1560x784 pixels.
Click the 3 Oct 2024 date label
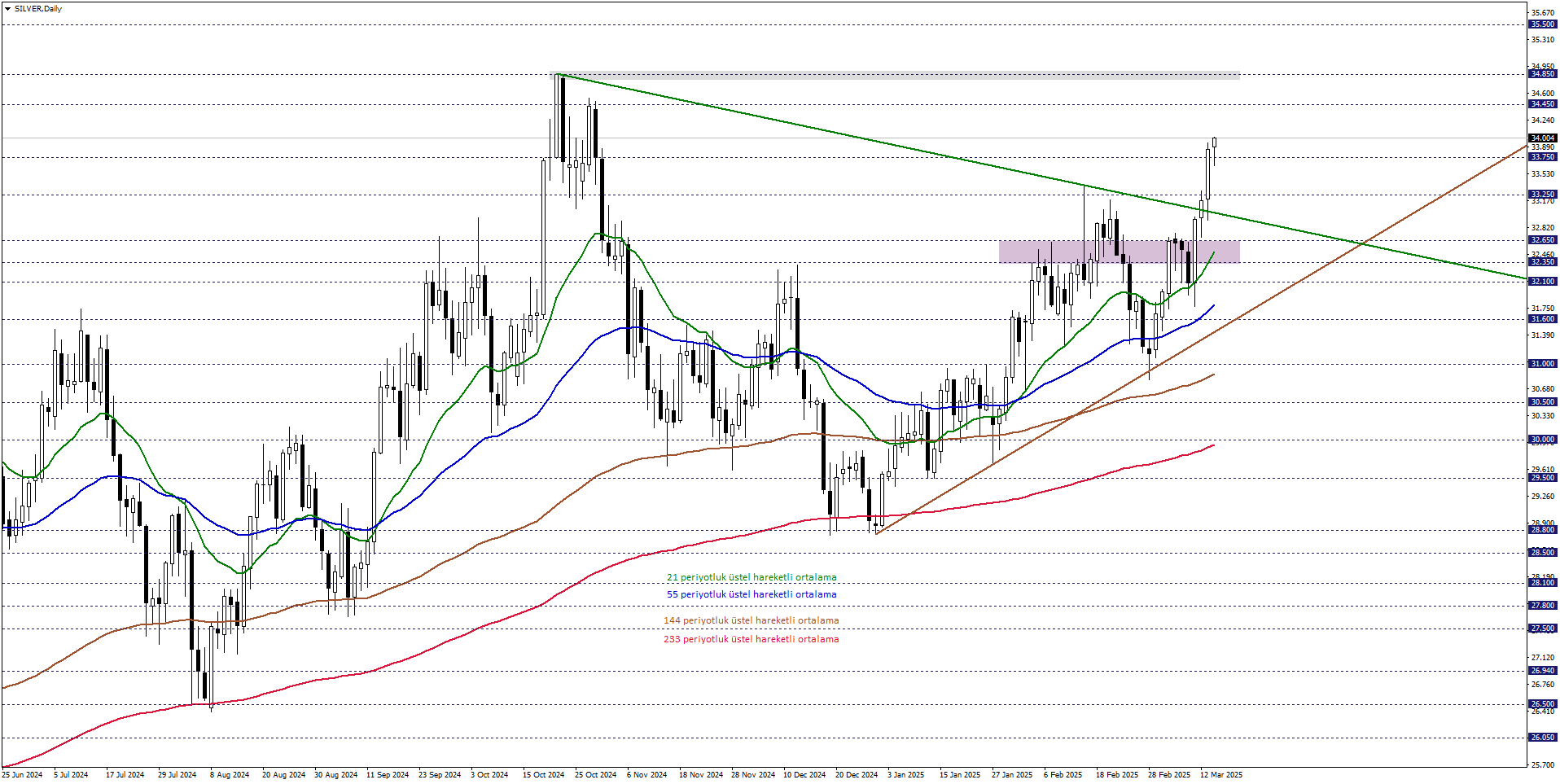pos(489,775)
